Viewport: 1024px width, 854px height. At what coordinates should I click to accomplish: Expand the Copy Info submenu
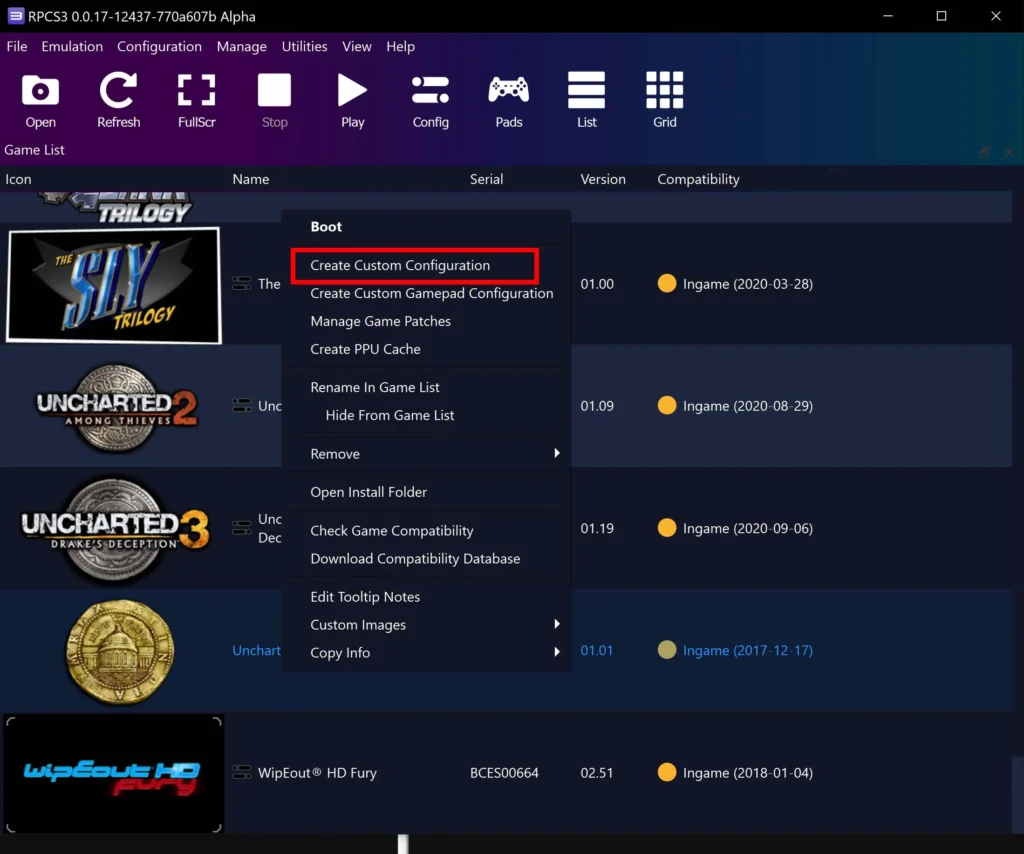(427, 653)
